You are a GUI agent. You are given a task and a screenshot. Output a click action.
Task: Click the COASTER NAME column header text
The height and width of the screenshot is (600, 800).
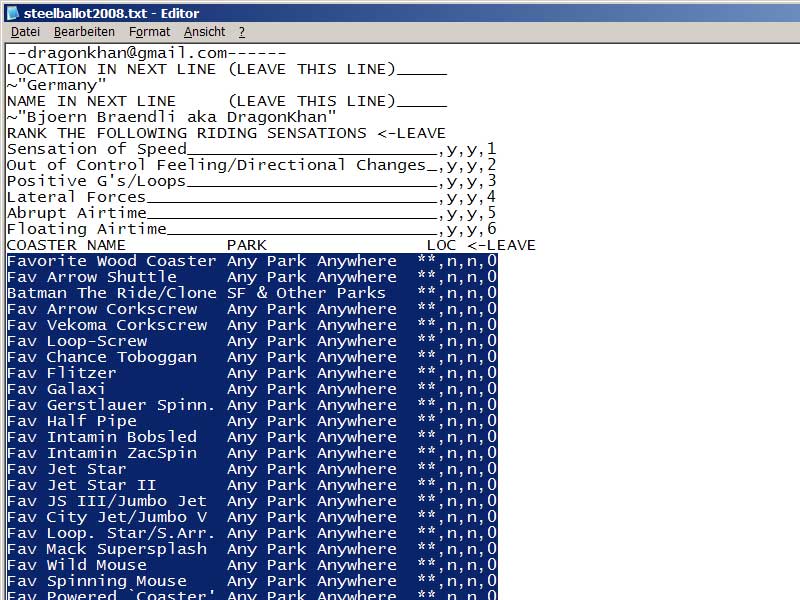point(67,245)
